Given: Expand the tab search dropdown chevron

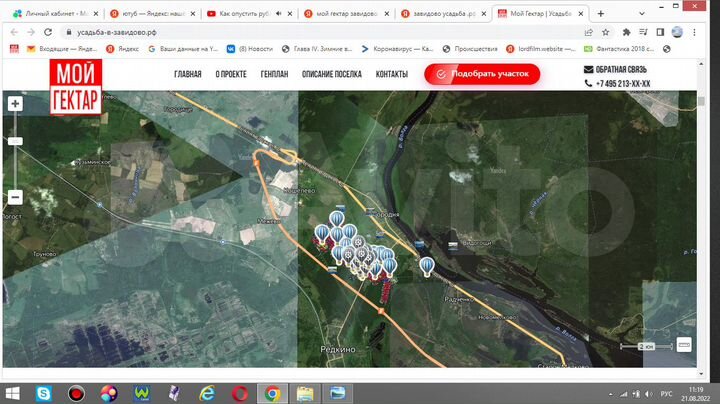Looking at the screenshot, I should coord(642,14).
